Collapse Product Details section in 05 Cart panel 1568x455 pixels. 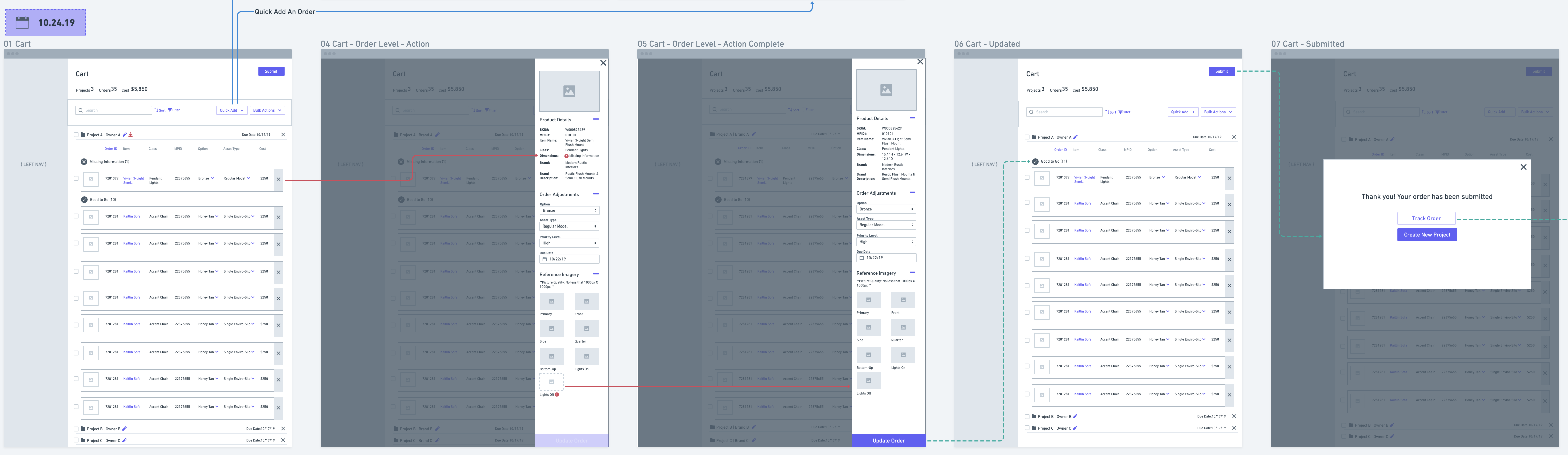tap(912, 117)
